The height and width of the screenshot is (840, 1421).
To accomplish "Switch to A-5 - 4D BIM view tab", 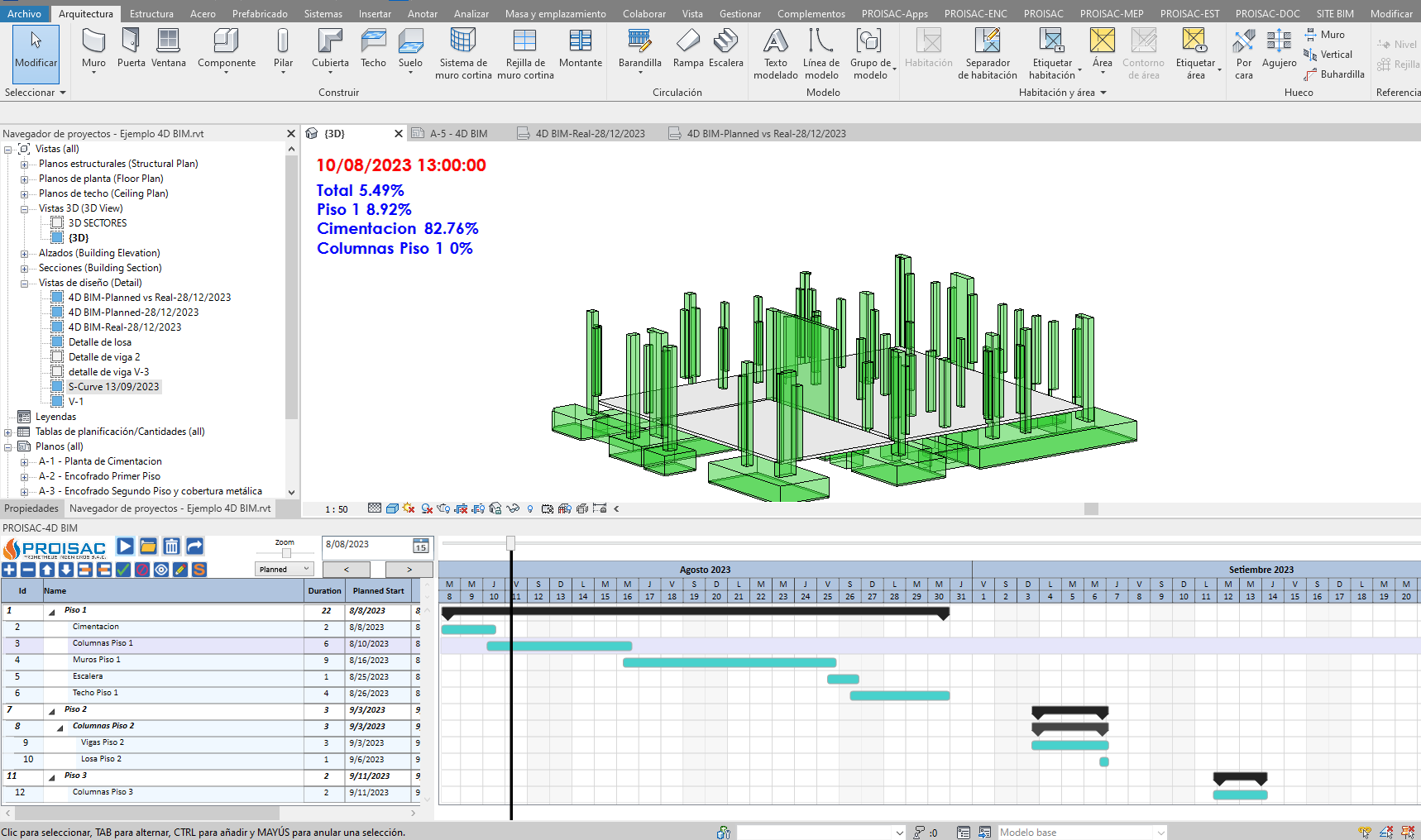I will point(457,133).
